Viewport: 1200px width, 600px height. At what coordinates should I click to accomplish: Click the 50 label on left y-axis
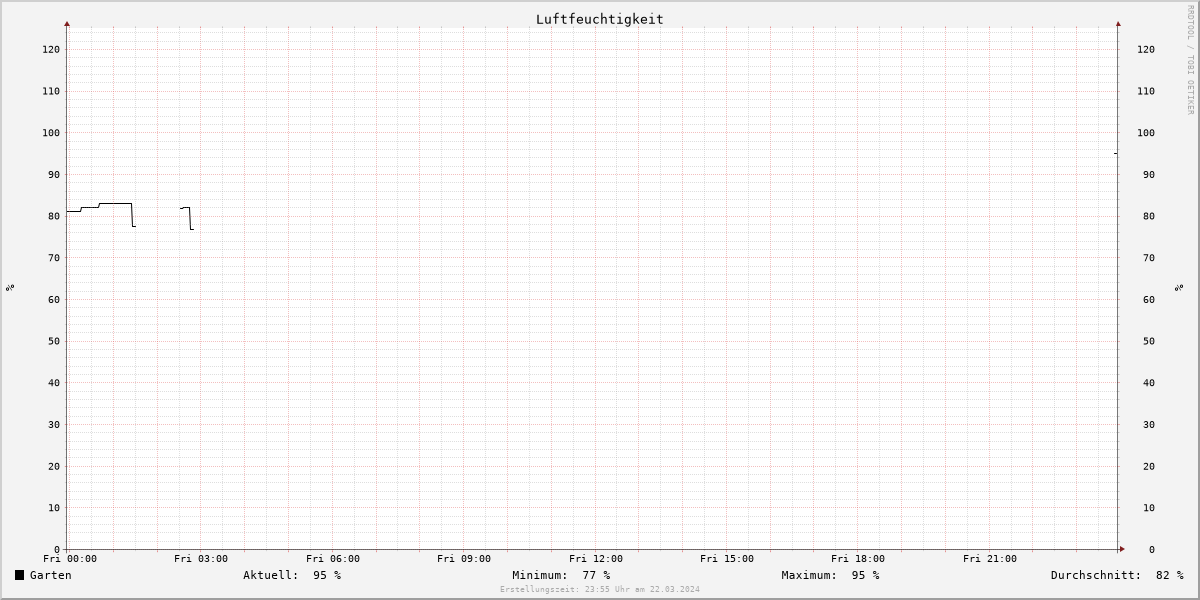coord(53,341)
